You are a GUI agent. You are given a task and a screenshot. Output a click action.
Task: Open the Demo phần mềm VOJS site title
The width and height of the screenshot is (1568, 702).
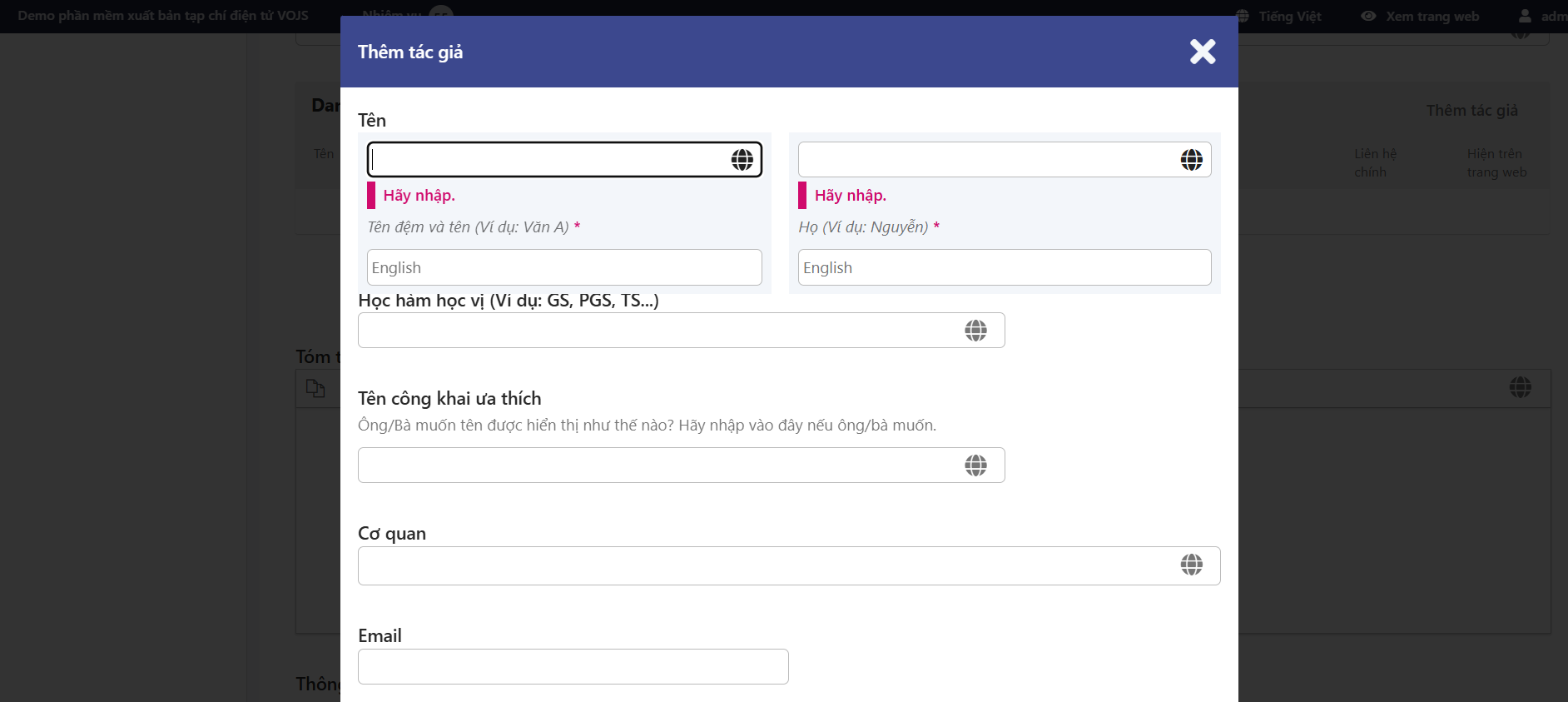click(x=163, y=16)
